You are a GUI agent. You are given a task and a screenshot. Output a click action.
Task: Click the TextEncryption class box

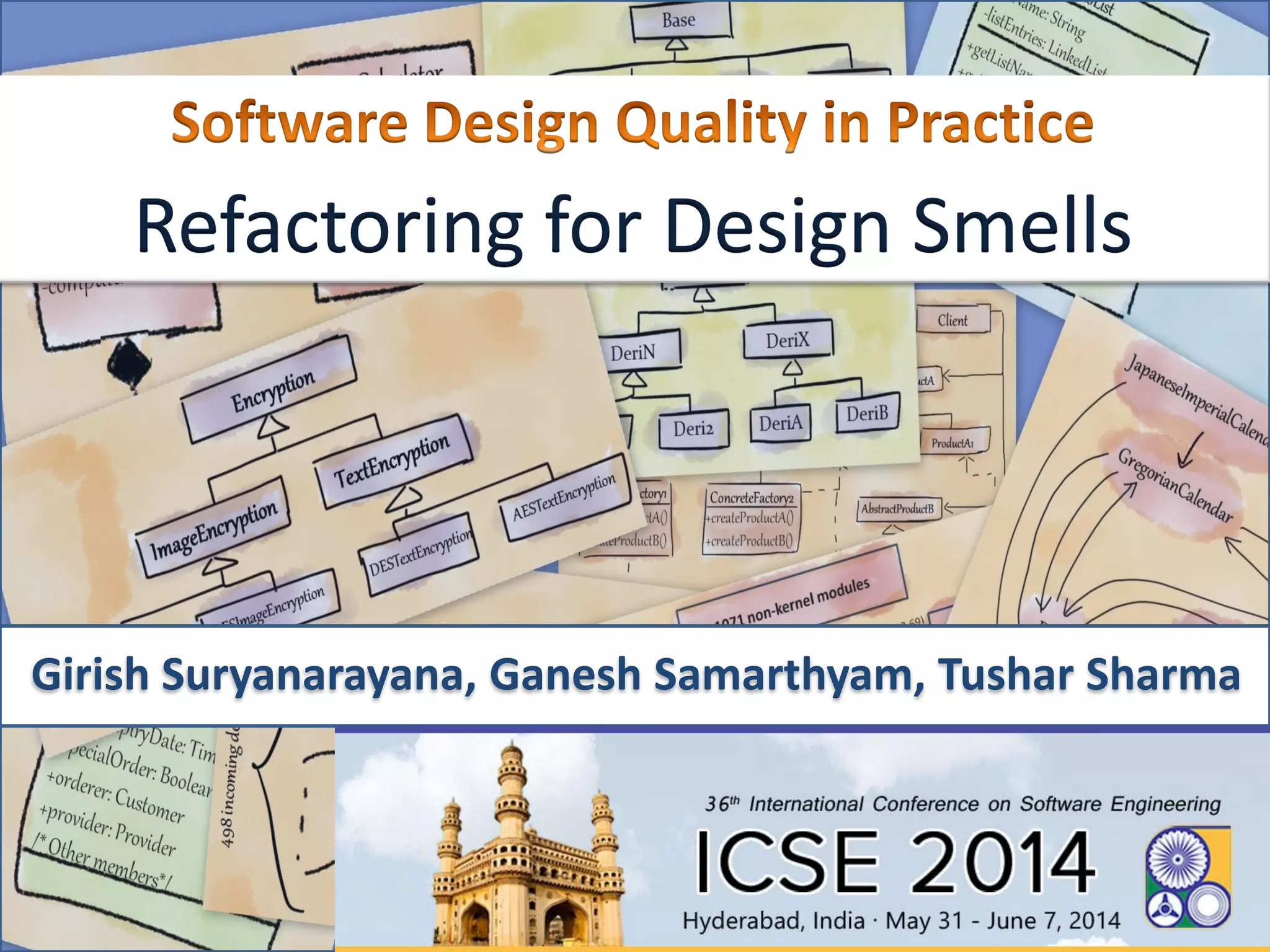[392, 462]
